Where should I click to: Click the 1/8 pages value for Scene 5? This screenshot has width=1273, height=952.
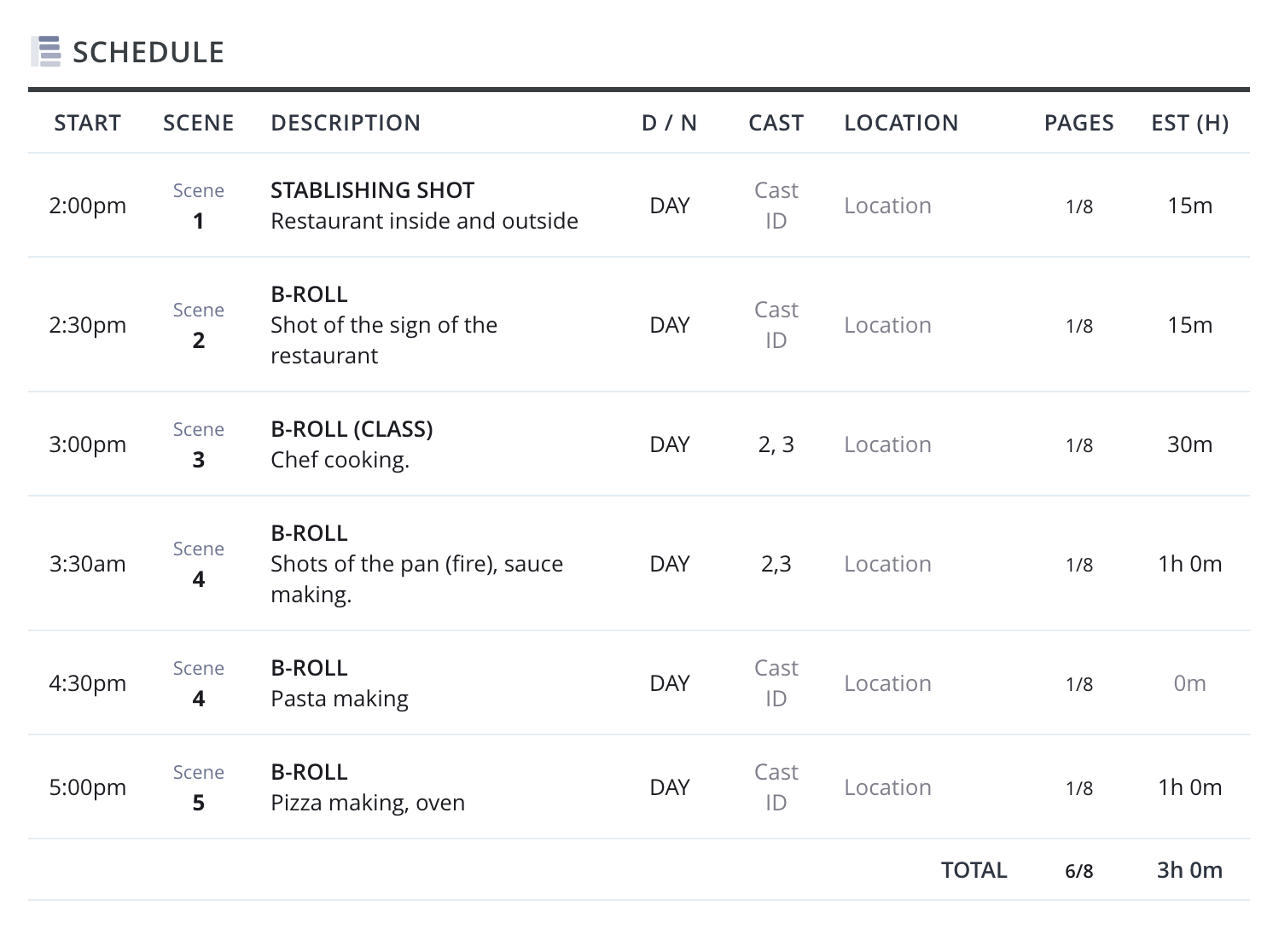1078,788
